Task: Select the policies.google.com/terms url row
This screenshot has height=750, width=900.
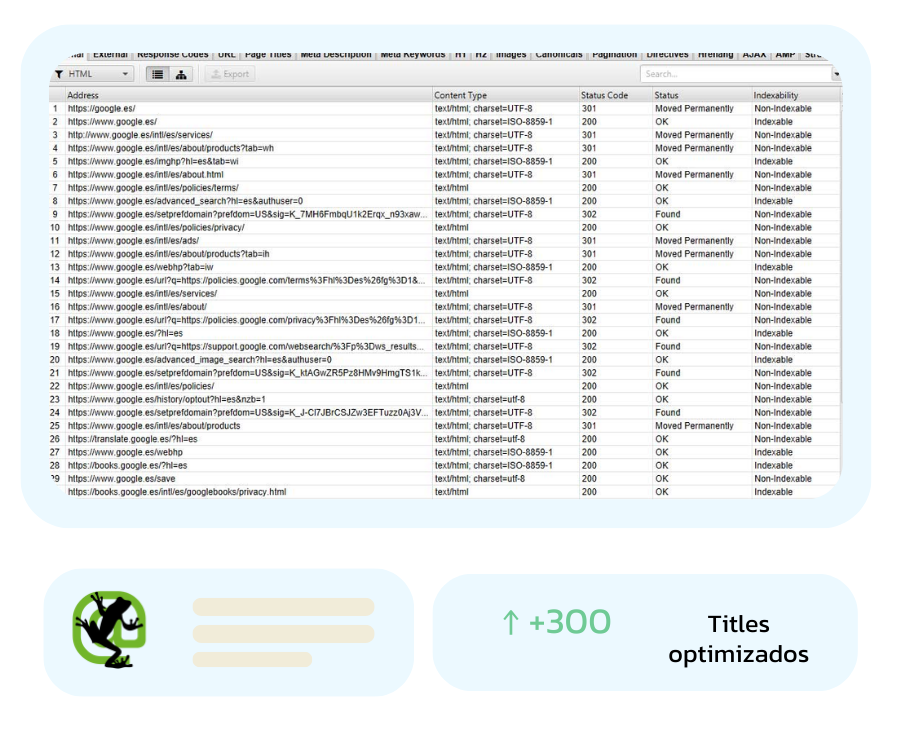Action: (247, 280)
